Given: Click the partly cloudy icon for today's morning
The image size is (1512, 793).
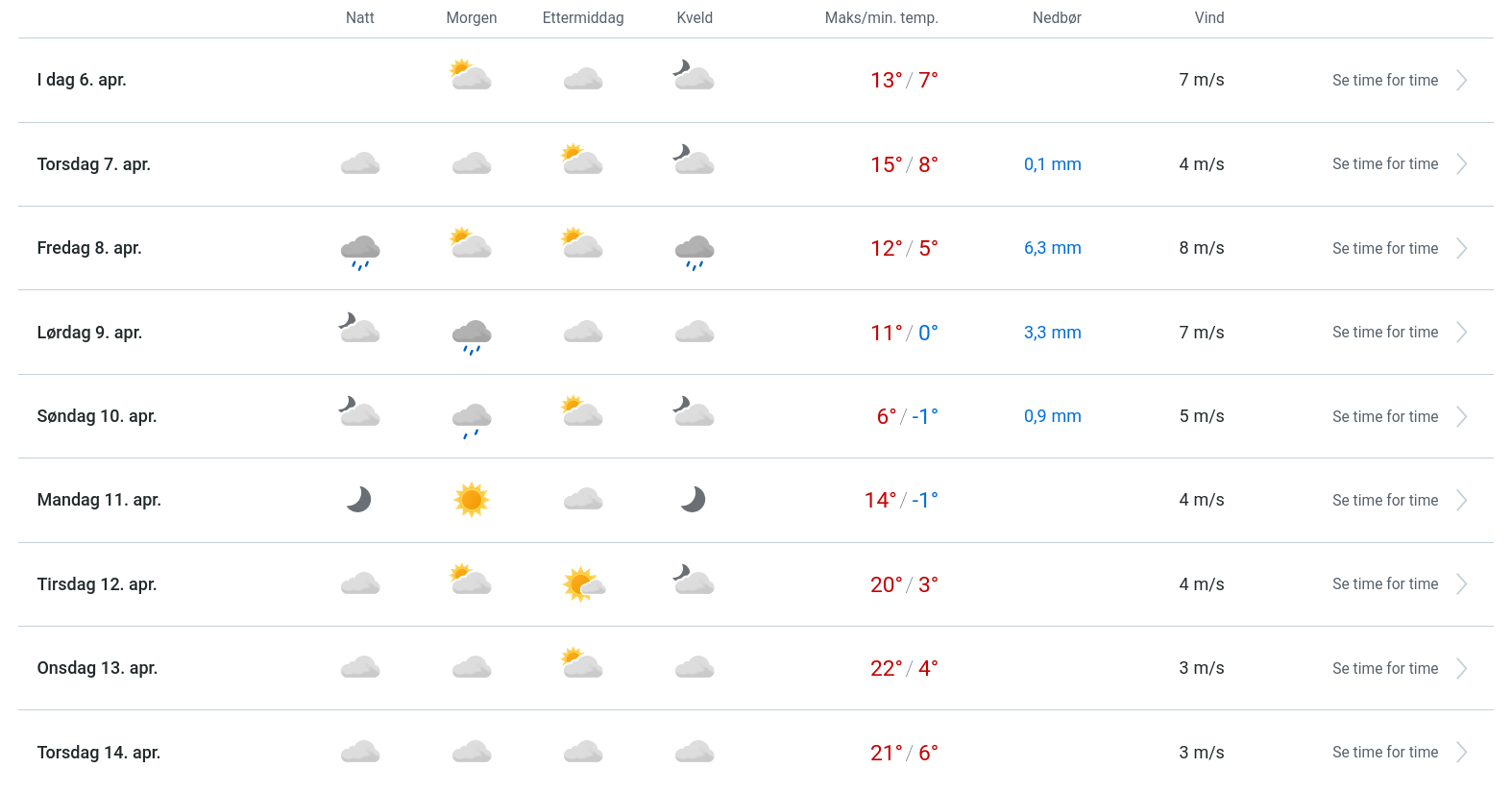Looking at the screenshot, I should [x=471, y=76].
